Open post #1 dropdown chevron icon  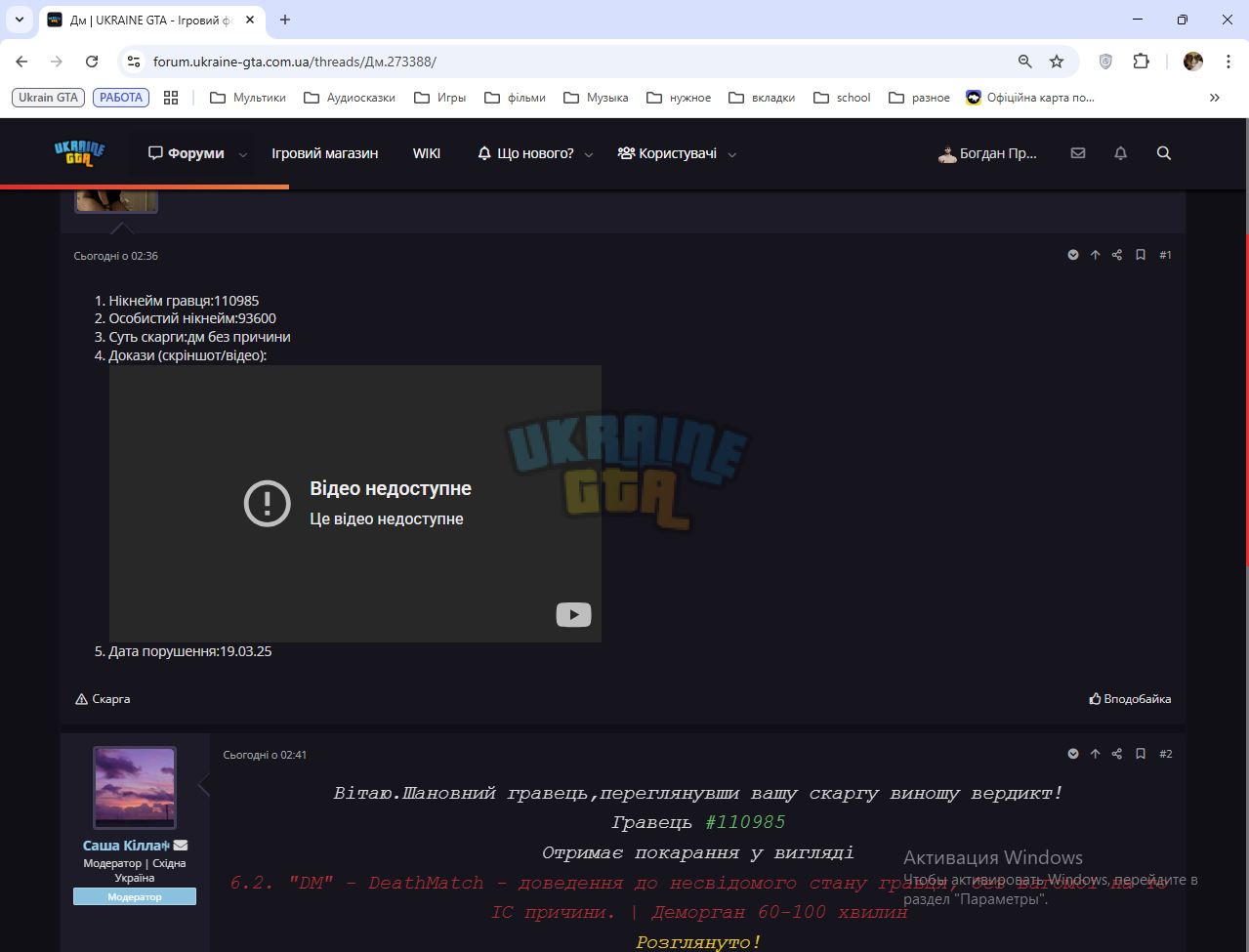pos(1073,255)
